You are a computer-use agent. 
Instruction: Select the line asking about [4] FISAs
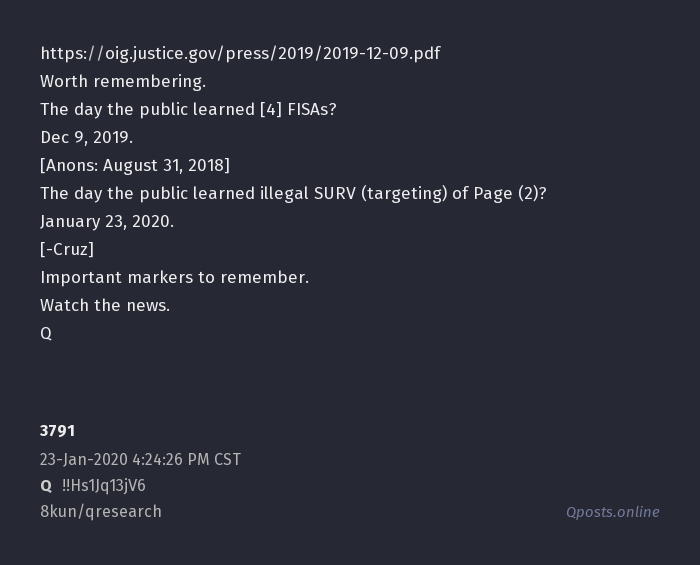pos(188,109)
